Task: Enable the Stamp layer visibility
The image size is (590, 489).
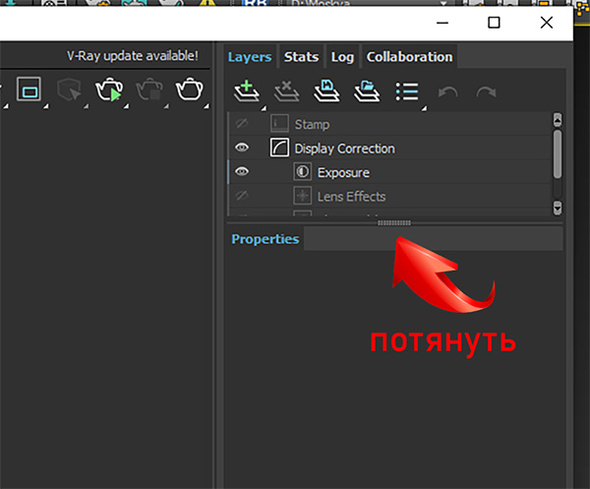Action: 242,123
